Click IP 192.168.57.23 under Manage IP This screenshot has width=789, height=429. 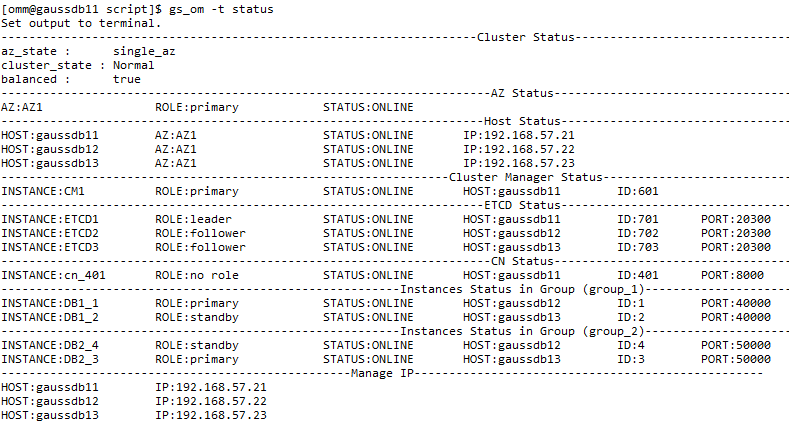point(211,415)
